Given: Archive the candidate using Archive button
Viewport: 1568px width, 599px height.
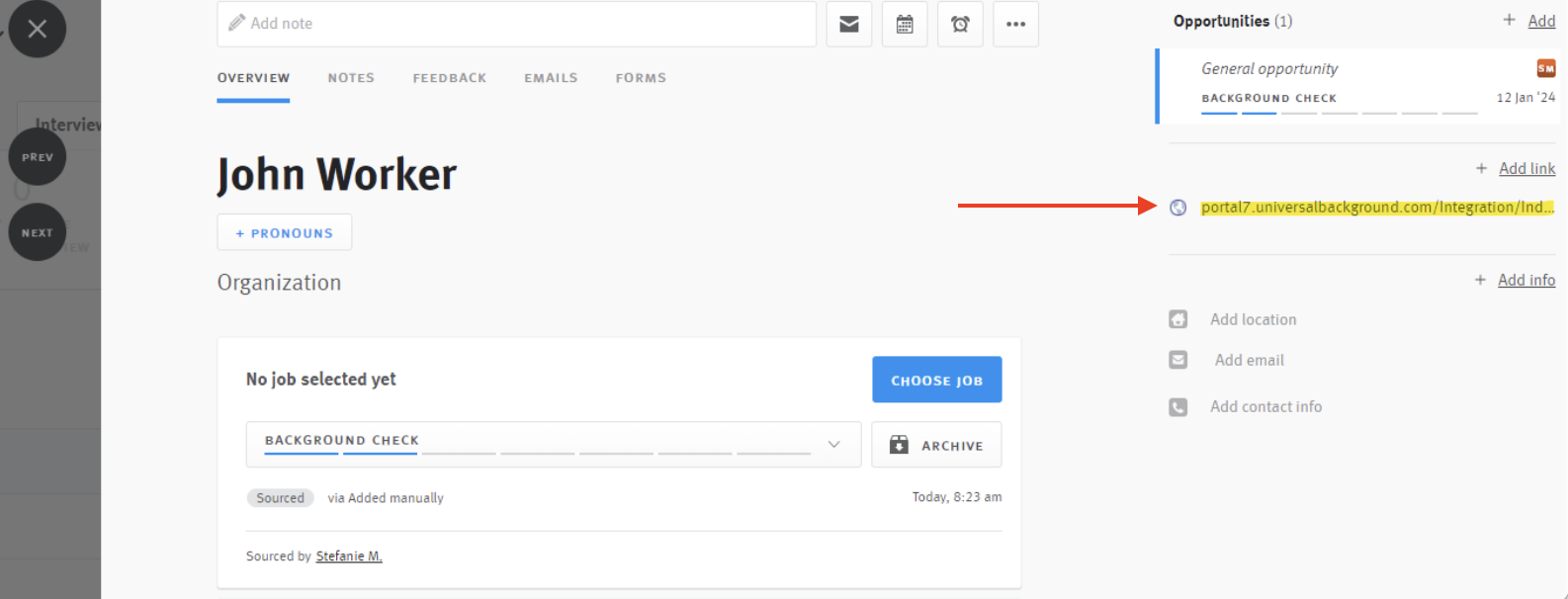Looking at the screenshot, I should pyautogui.click(x=936, y=445).
